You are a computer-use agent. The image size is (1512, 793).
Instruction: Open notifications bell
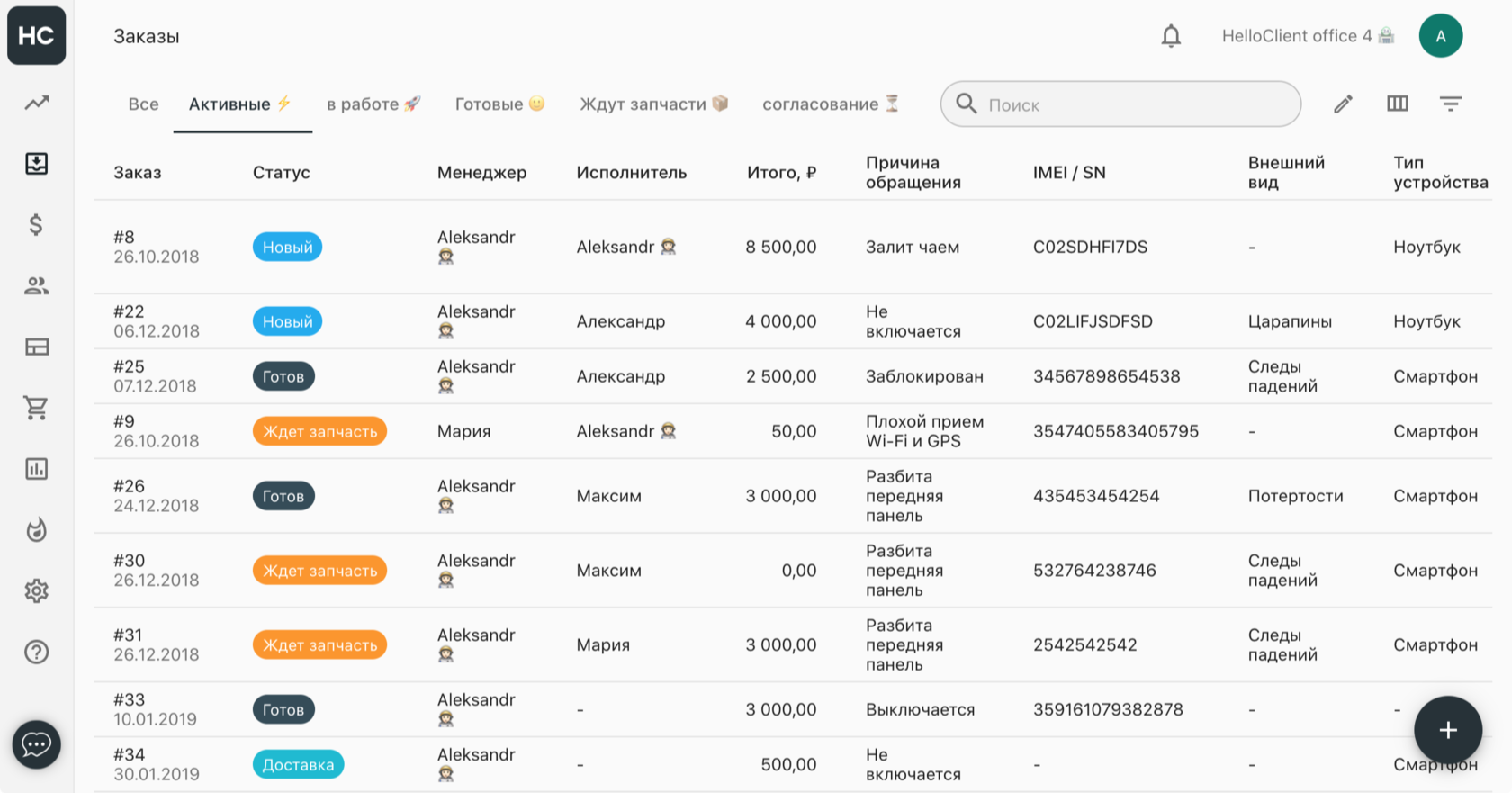click(1171, 36)
